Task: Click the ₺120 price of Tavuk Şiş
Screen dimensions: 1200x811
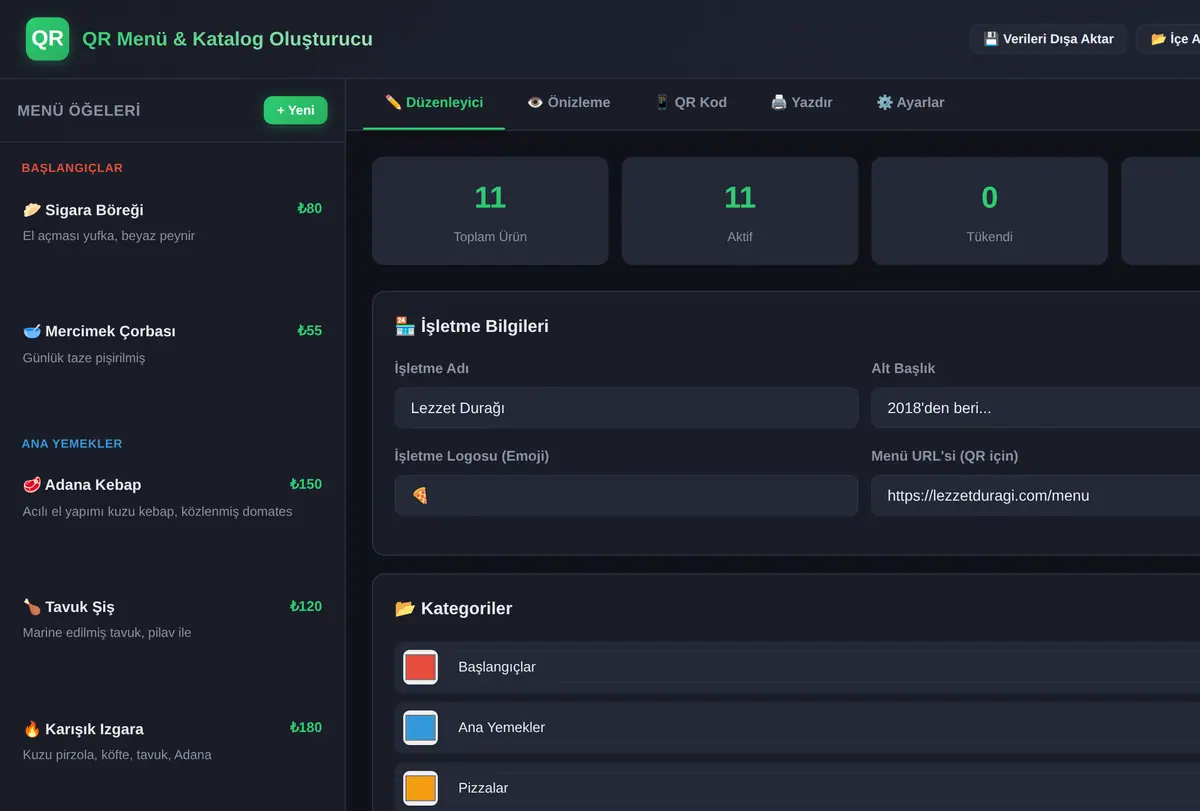Action: click(306, 606)
